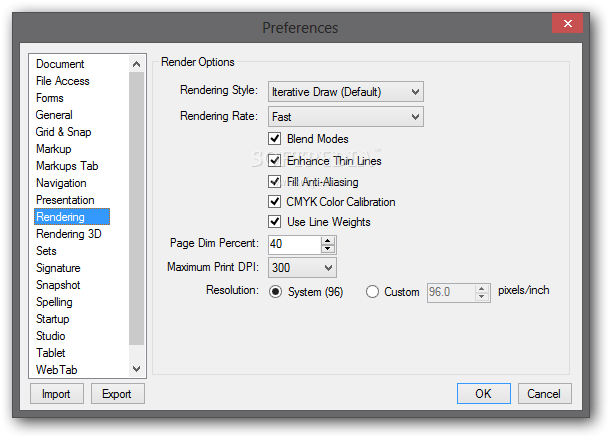
Task: Click the Page Dim Percent field
Action: pyautogui.click(x=295, y=244)
